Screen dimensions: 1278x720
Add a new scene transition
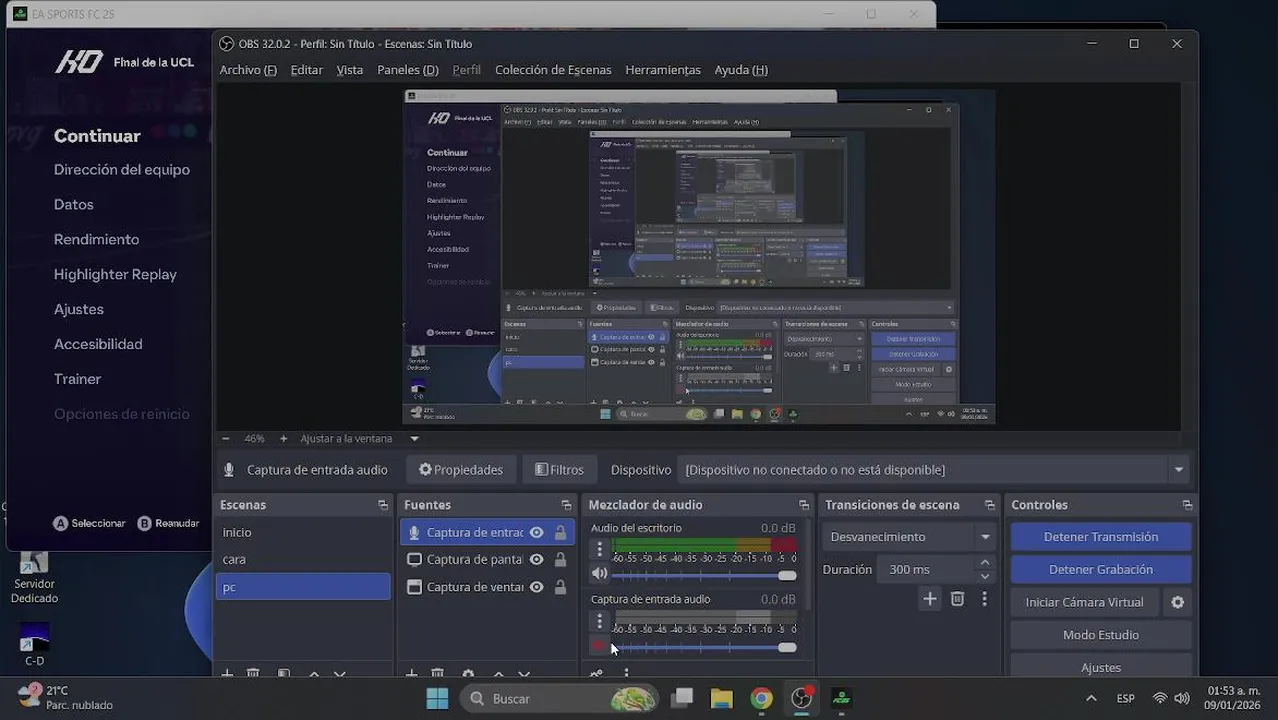(930, 599)
